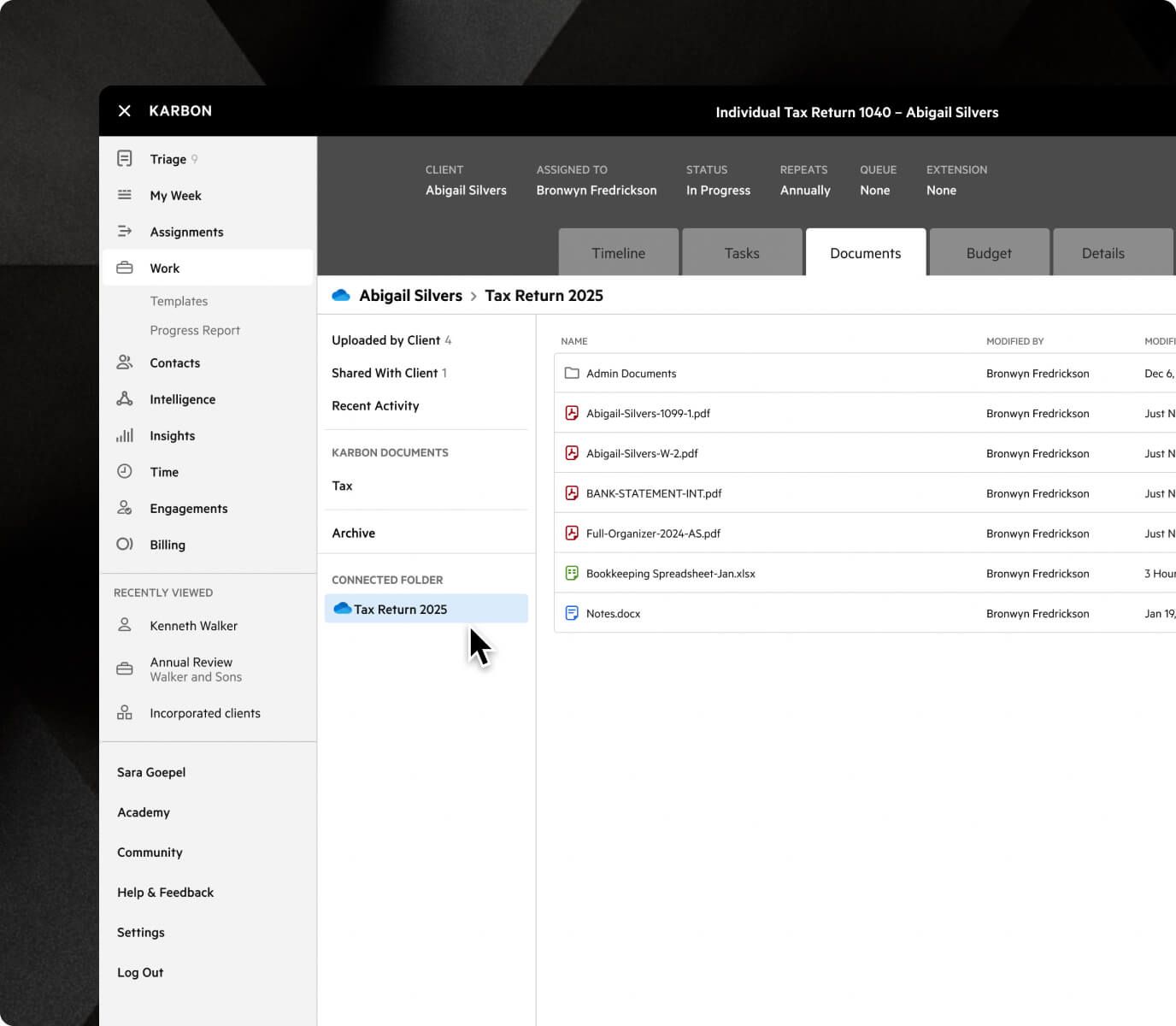Open the Budget tab
1176x1026 pixels.
(989, 252)
